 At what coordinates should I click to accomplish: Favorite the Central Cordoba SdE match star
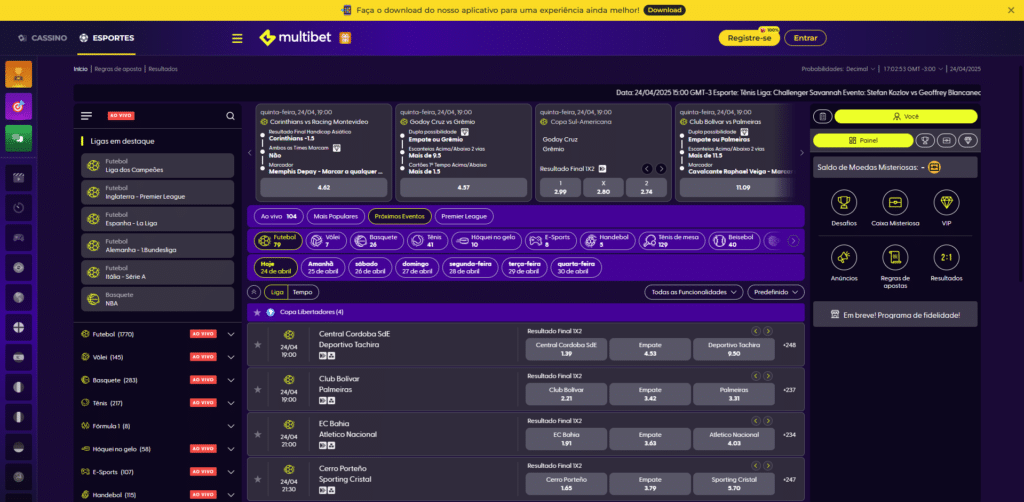point(257,345)
